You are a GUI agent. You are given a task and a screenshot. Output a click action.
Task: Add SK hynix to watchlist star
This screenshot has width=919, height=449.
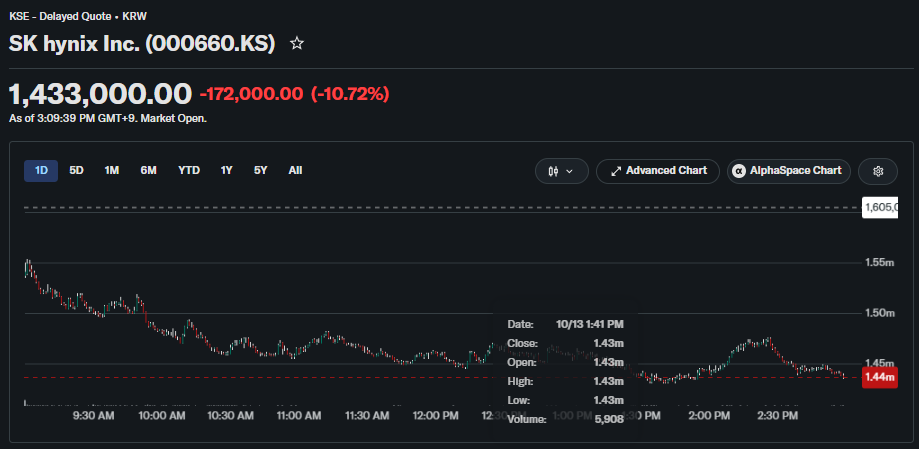(297, 43)
